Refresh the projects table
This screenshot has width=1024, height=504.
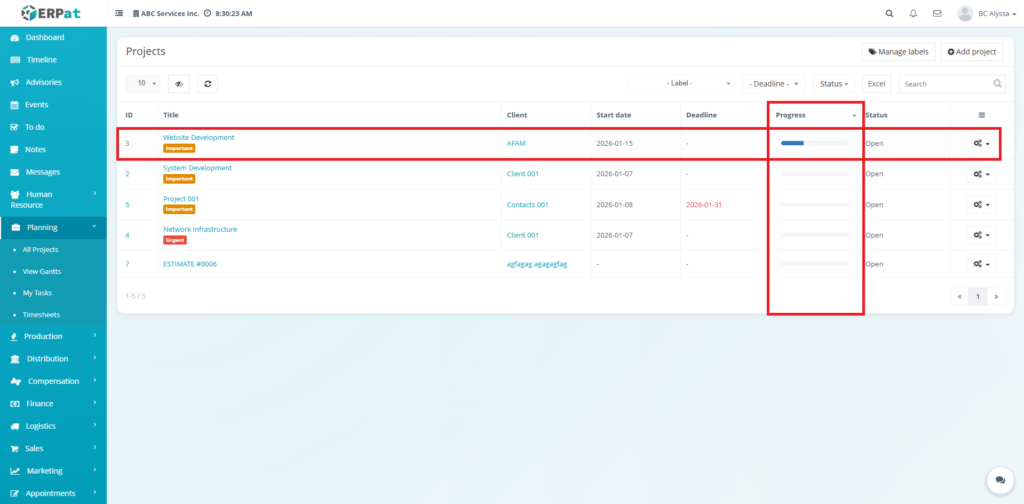click(207, 84)
